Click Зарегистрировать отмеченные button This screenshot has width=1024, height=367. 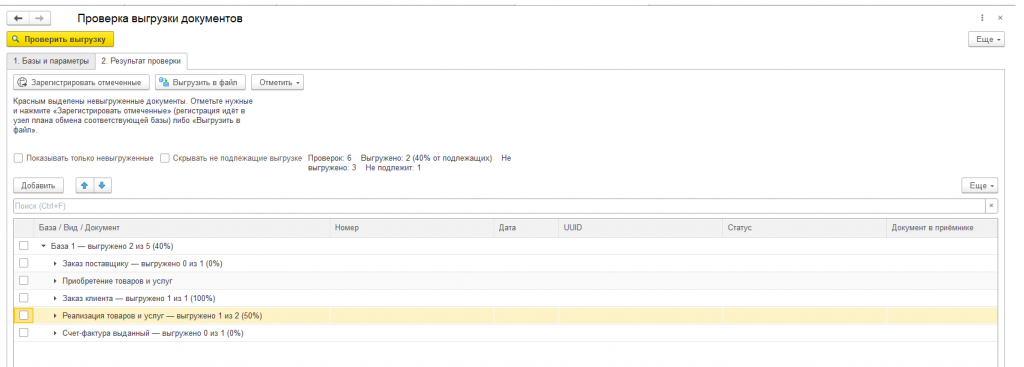[82, 83]
